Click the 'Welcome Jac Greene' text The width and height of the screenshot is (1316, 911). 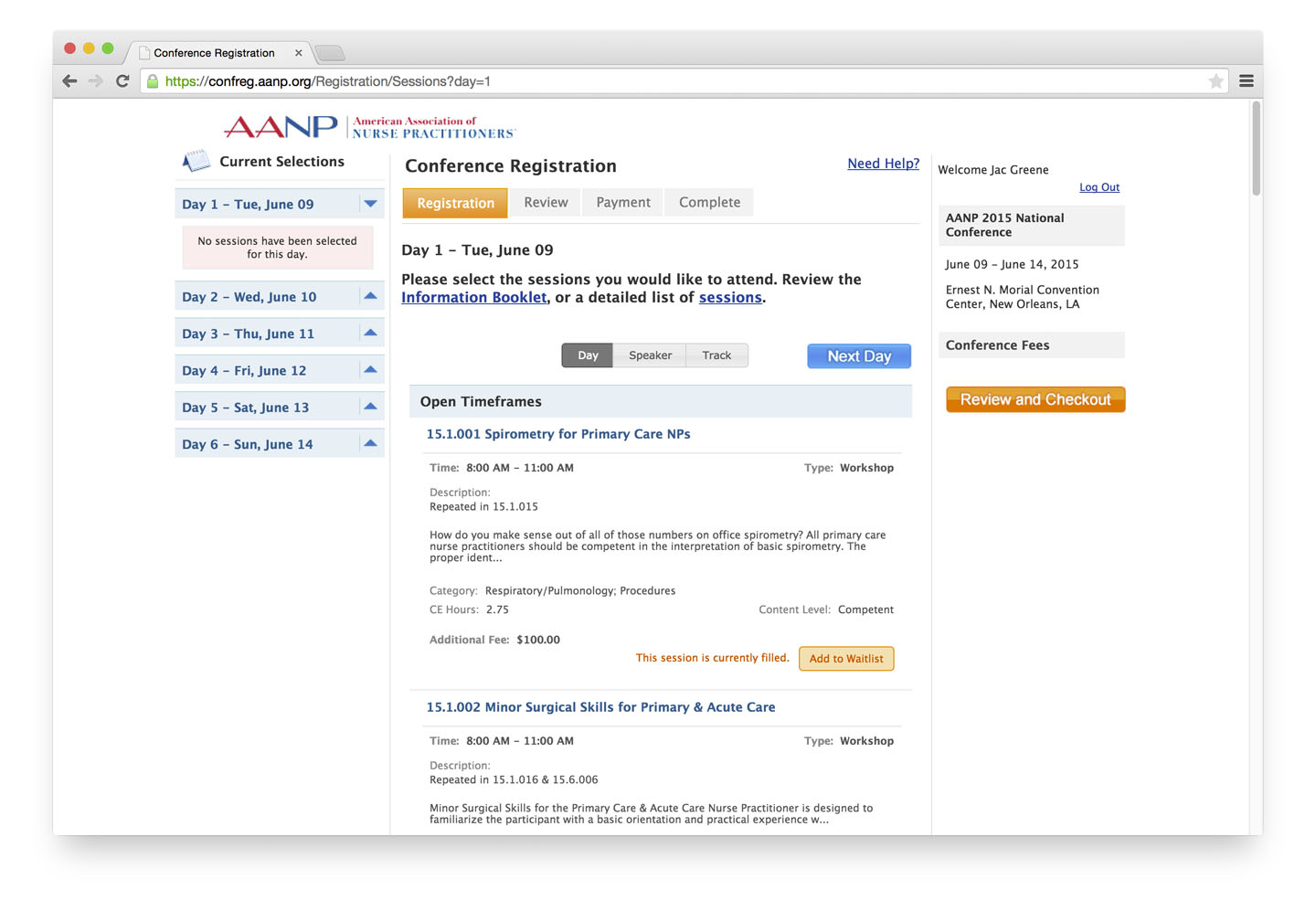click(x=993, y=170)
